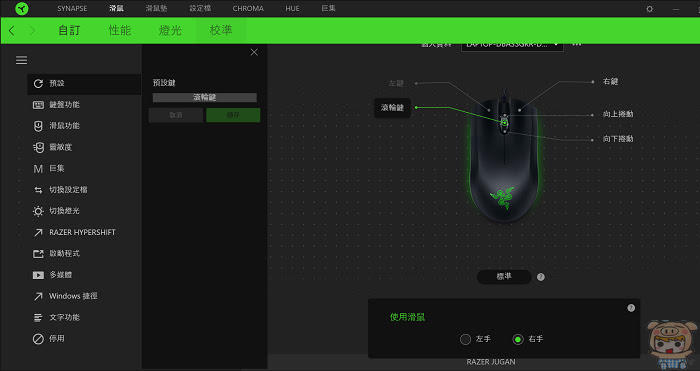Viewport: 700px width, 371px height.
Task: Click the 標準 standard mode button
Action: tap(504, 277)
